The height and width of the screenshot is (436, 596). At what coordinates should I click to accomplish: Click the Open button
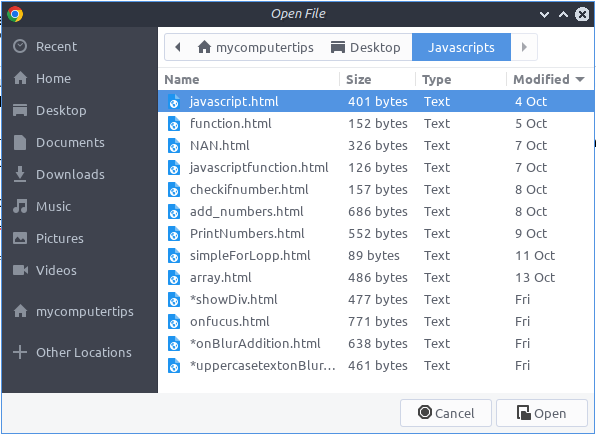(x=542, y=413)
